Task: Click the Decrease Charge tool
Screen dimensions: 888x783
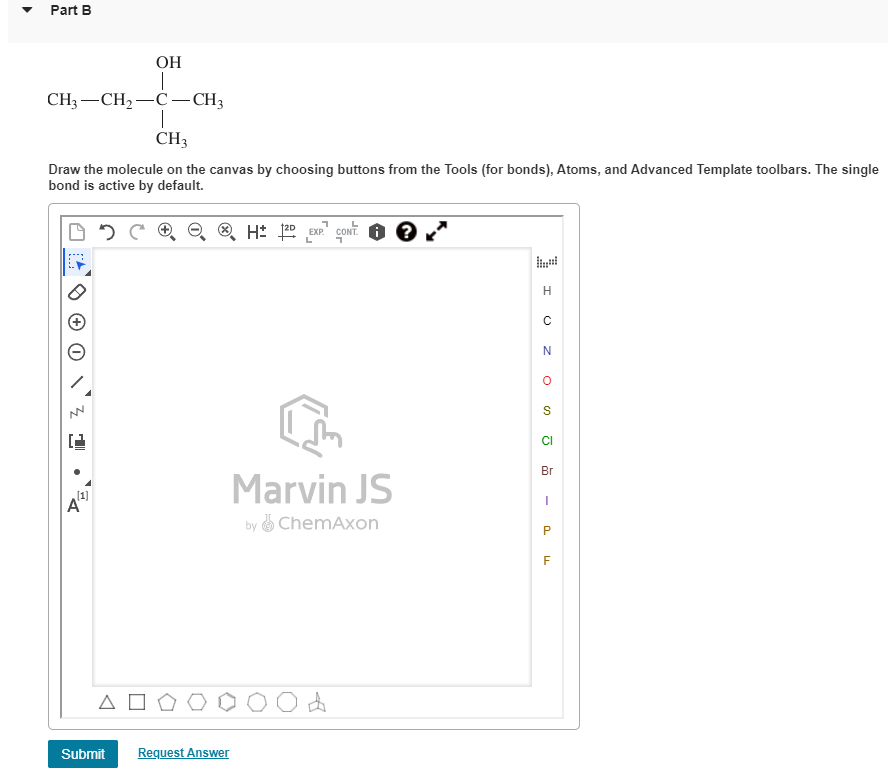Action: (75, 352)
